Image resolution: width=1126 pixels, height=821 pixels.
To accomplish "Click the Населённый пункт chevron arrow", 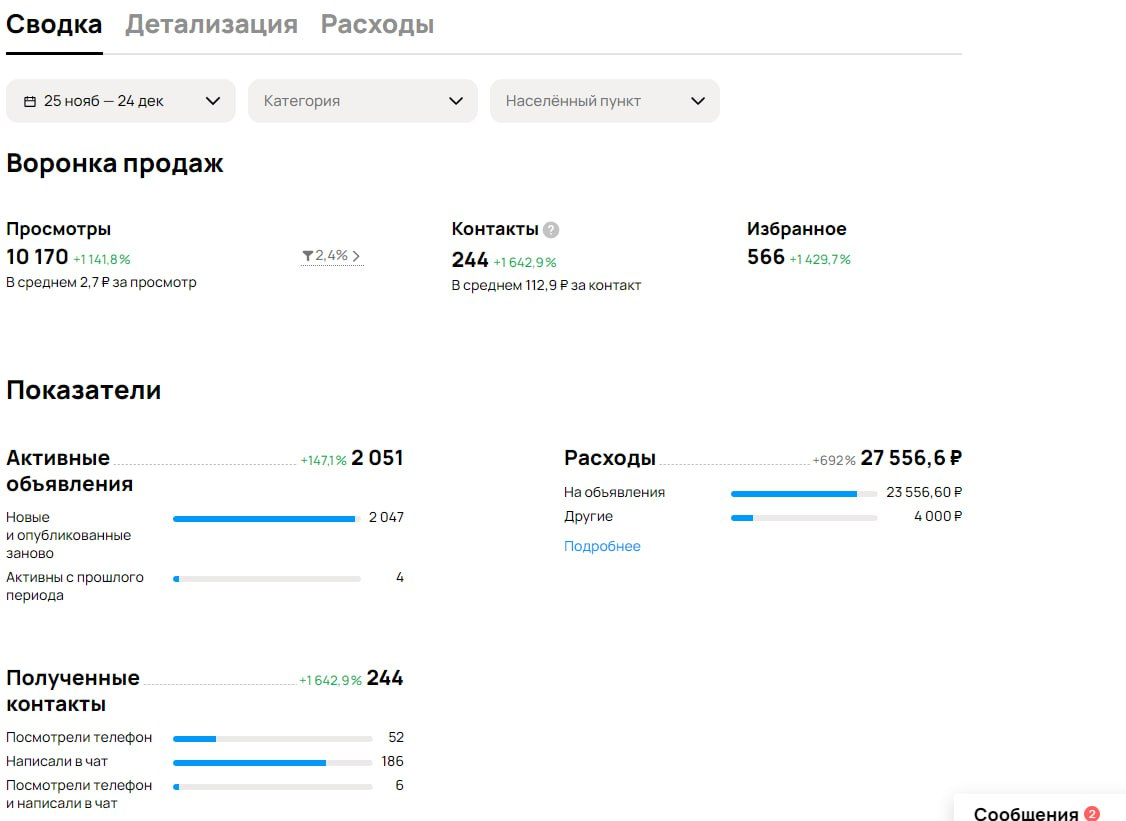I will click(698, 101).
